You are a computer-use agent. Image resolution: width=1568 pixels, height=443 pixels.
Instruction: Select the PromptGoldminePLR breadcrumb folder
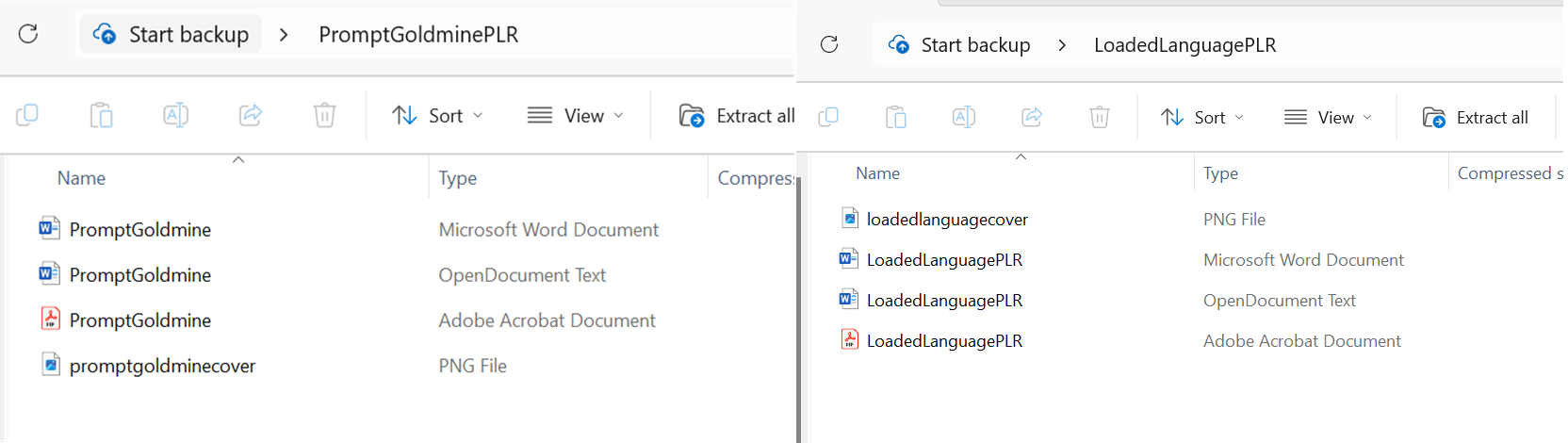click(x=418, y=34)
